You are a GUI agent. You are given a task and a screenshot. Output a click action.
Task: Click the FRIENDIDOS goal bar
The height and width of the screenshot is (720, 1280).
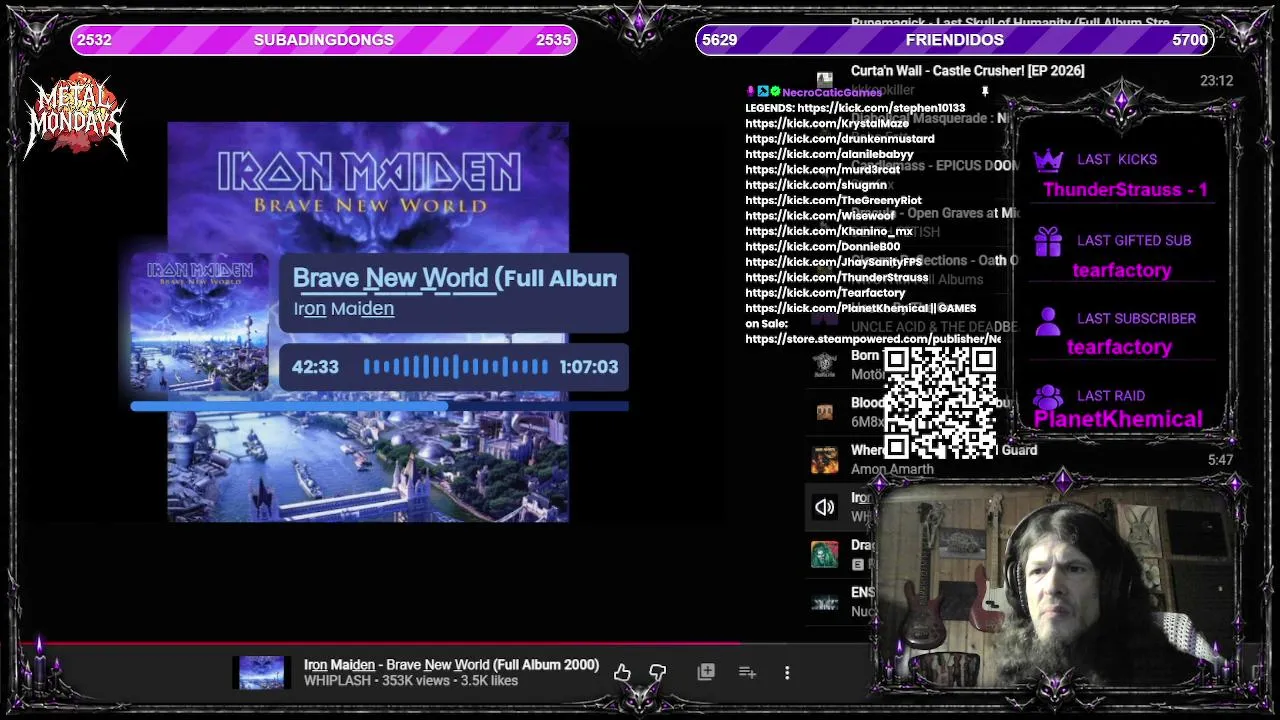click(x=955, y=40)
